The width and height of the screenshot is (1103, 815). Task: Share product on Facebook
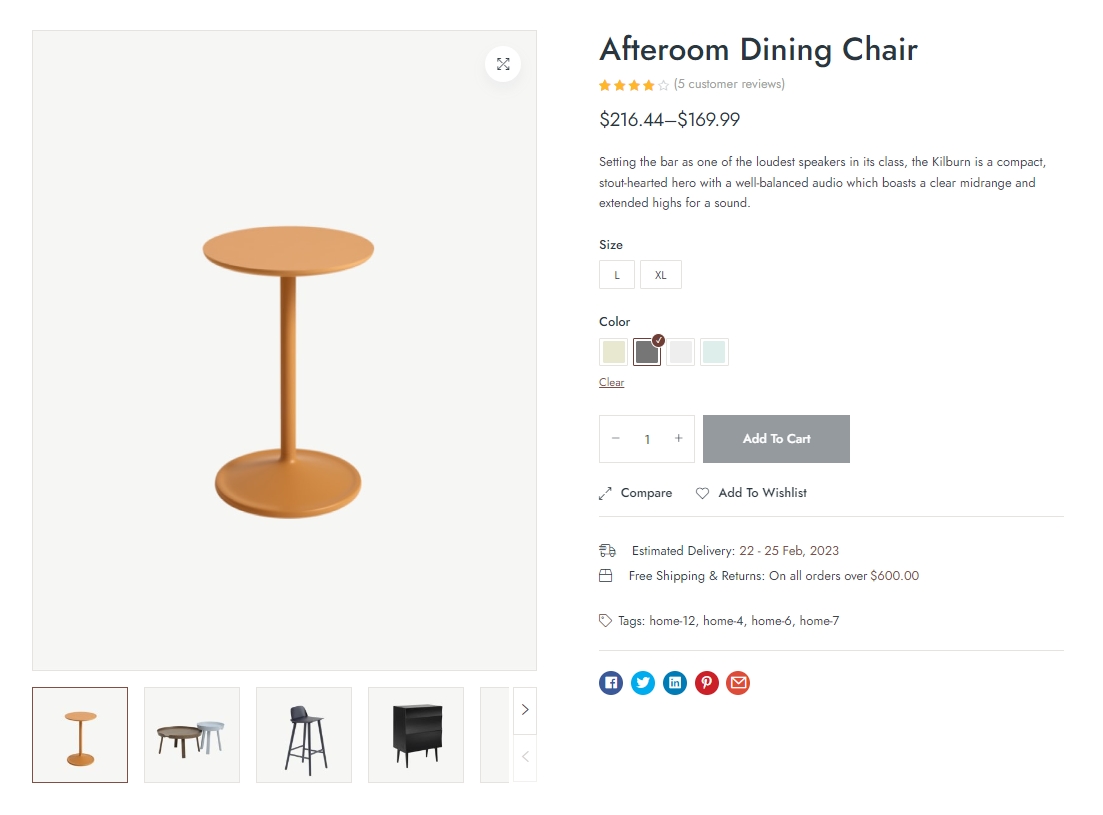tap(611, 683)
